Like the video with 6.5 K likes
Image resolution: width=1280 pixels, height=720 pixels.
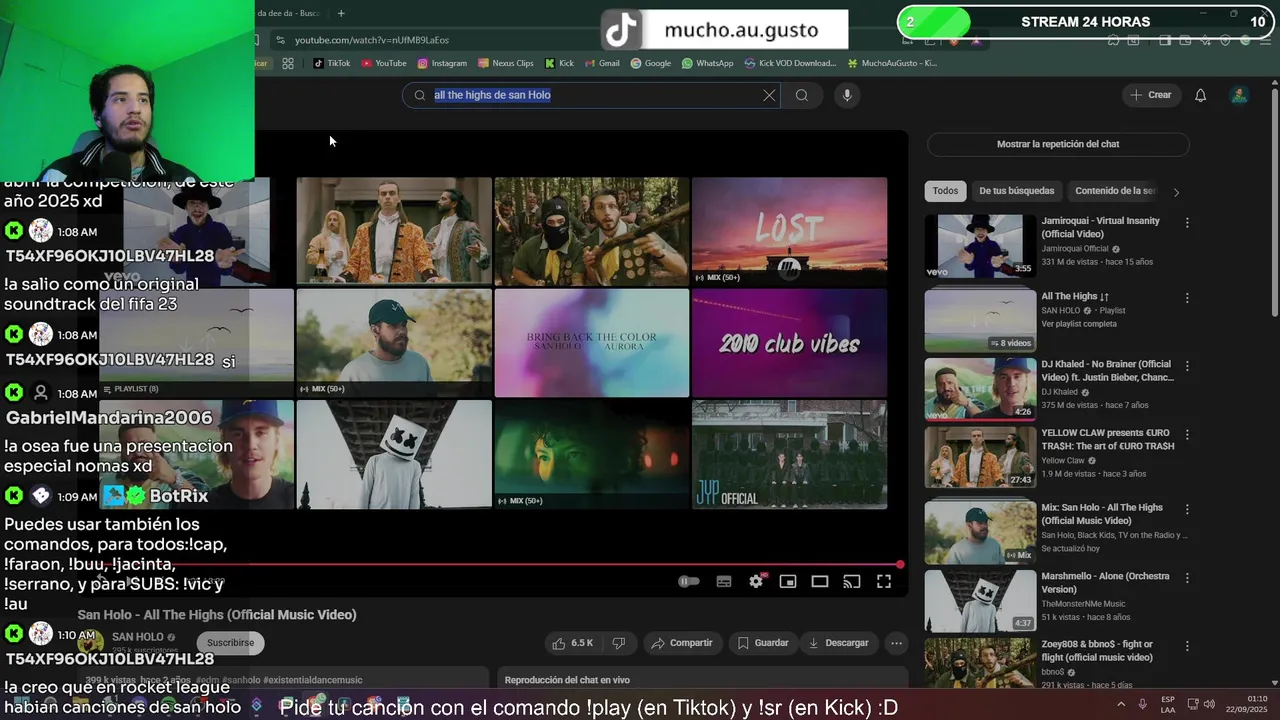click(x=572, y=643)
